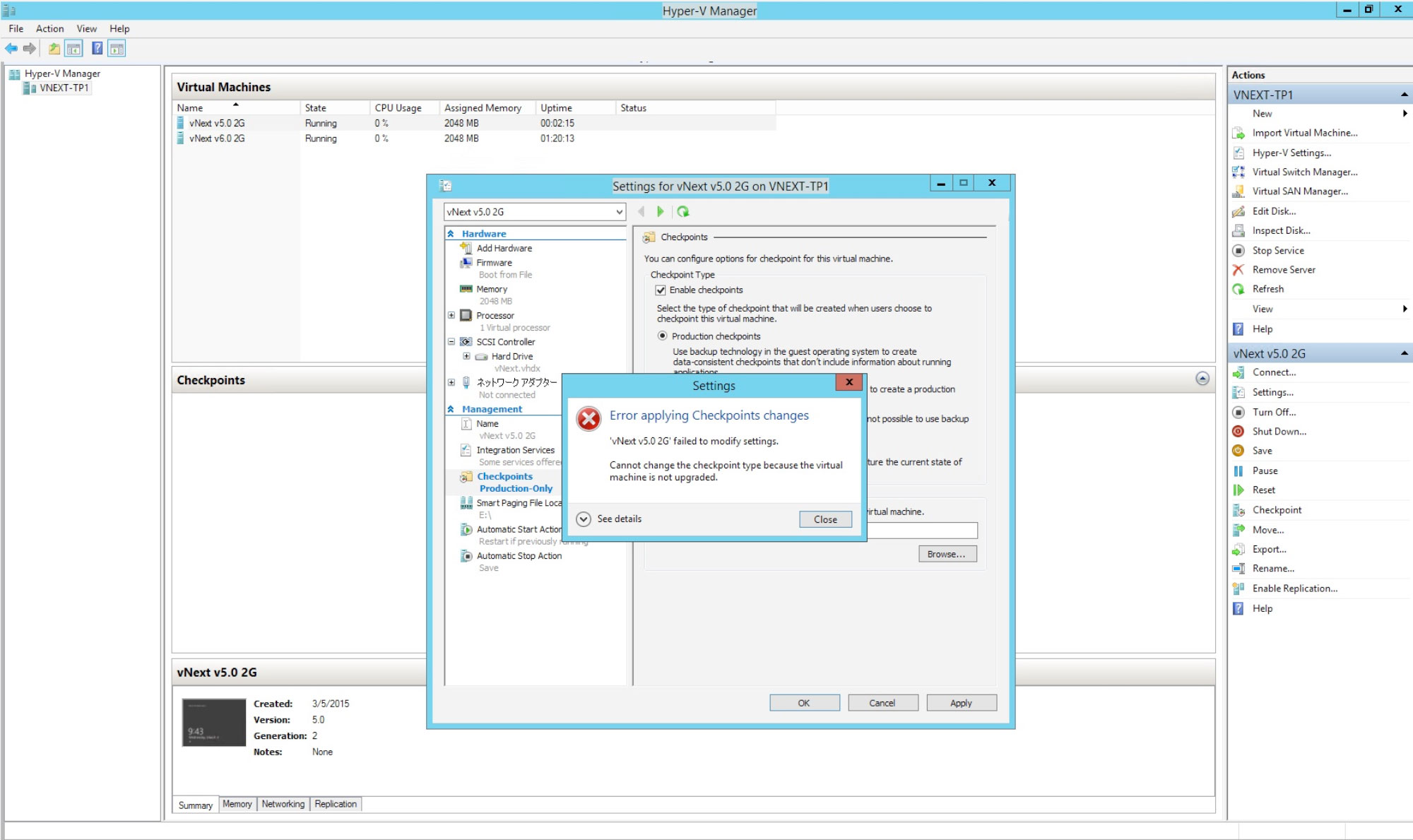Click Refresh action in Actions pane

(x=1268, y=289)
